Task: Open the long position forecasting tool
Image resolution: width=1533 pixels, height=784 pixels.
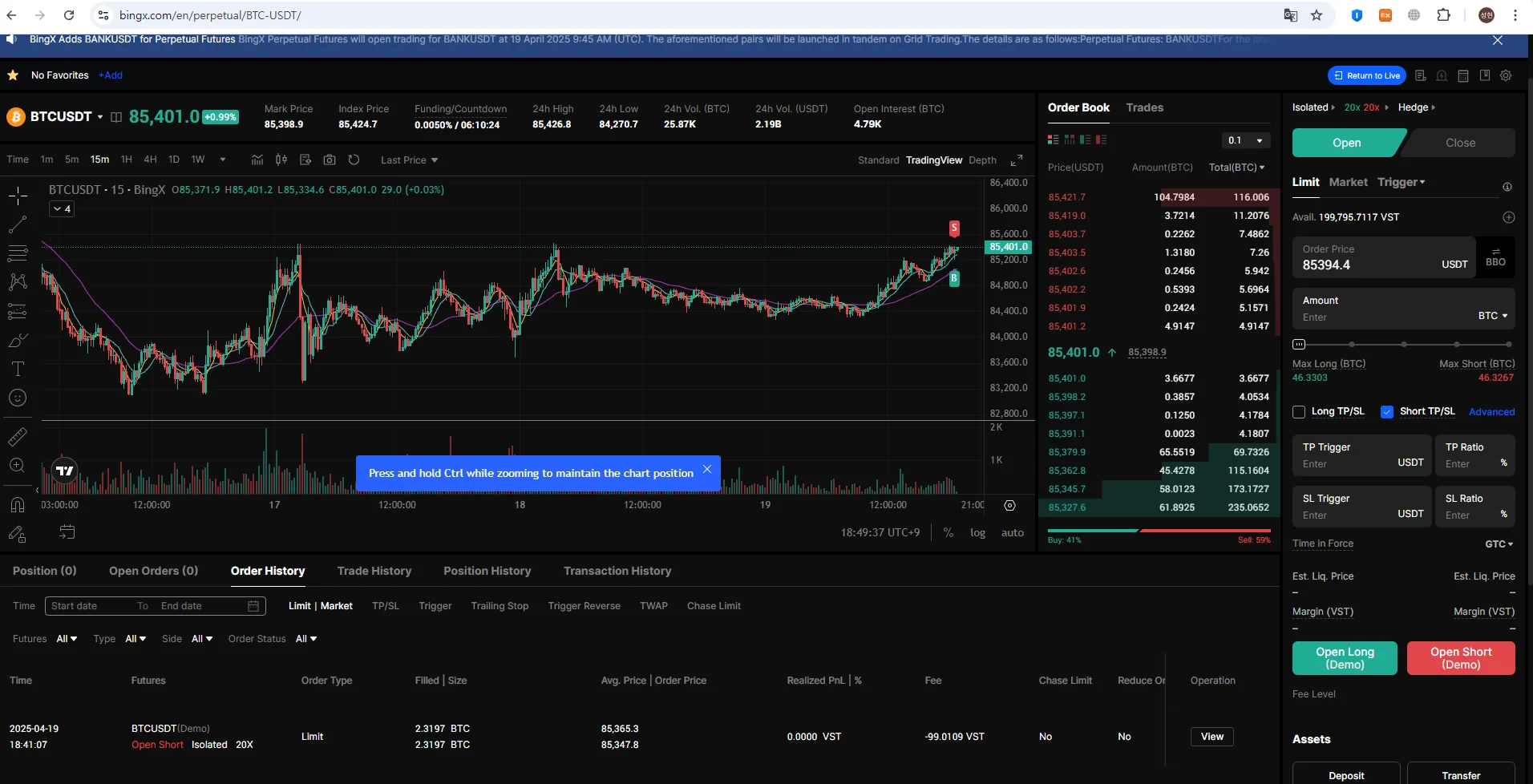Action: 18,311
